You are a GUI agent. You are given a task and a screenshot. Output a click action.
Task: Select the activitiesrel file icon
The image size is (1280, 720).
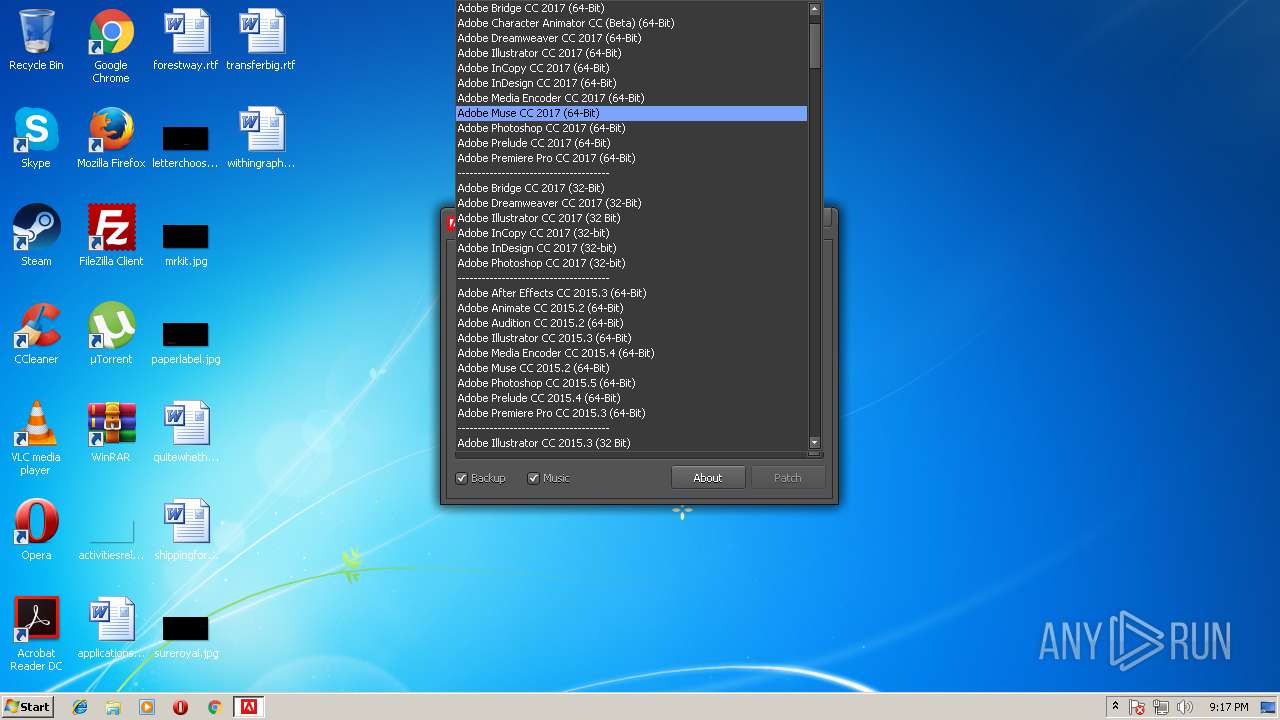[111, 540]
